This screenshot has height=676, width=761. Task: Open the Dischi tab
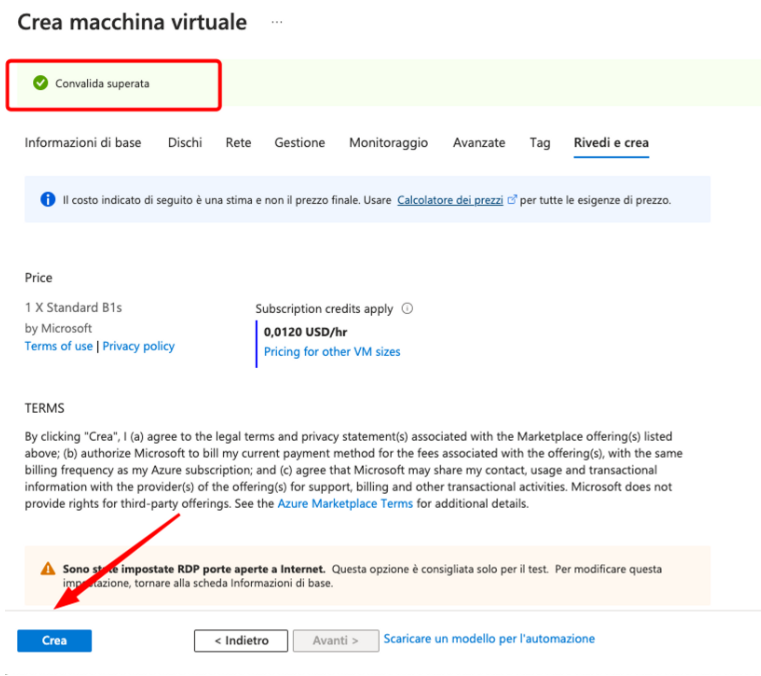[x=185, y=143]
